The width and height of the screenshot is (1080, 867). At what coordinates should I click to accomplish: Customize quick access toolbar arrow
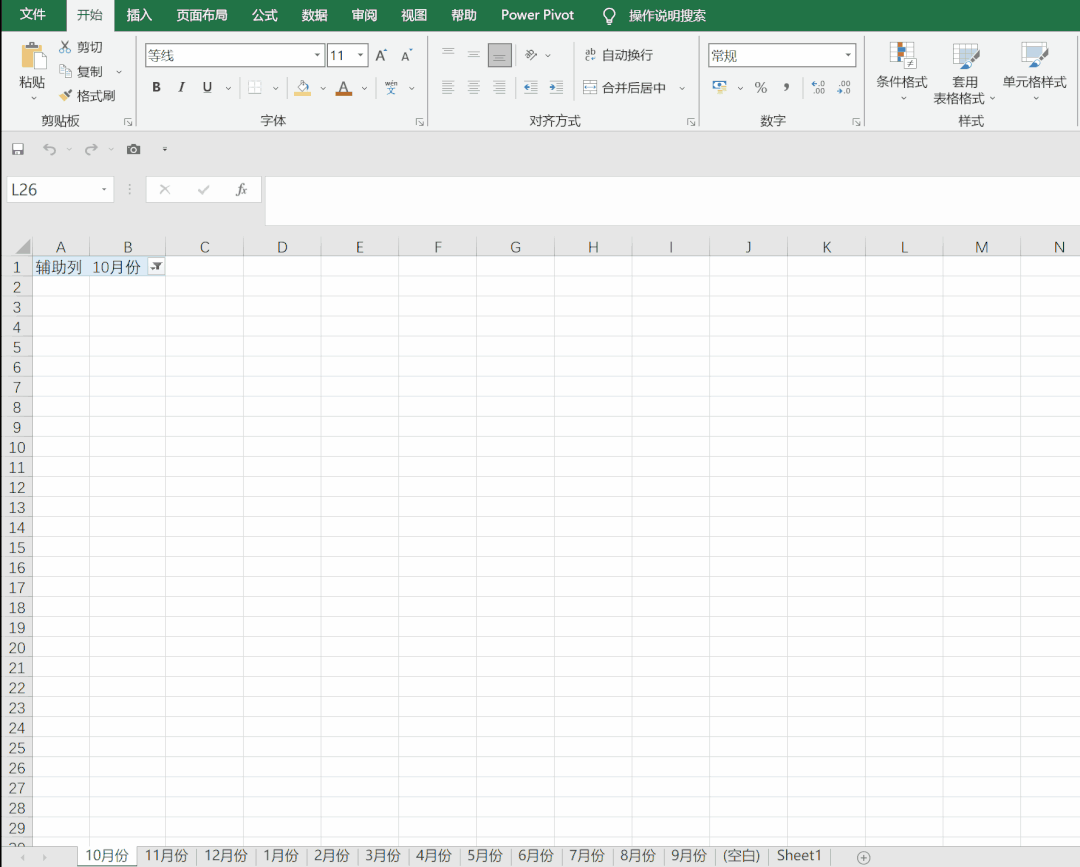(x=165, y=149)
